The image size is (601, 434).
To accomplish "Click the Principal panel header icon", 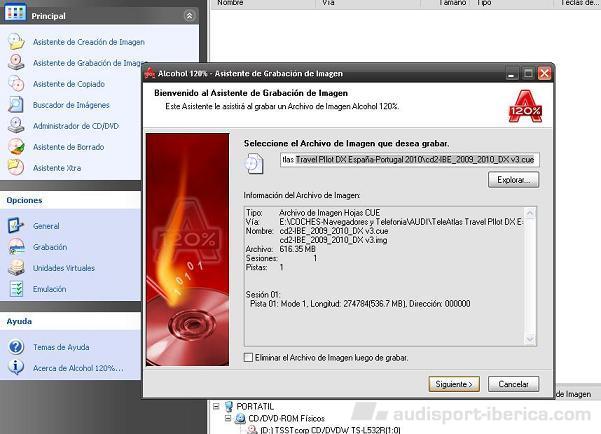I will pos(15,13).
